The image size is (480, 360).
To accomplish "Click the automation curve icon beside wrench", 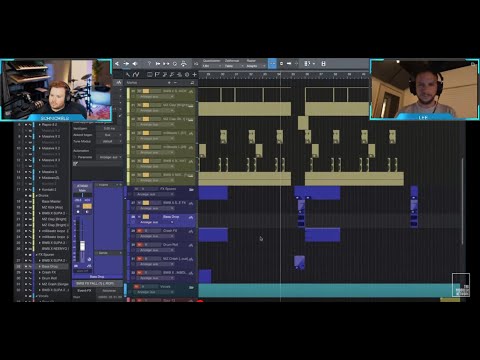I will [136, 74].
